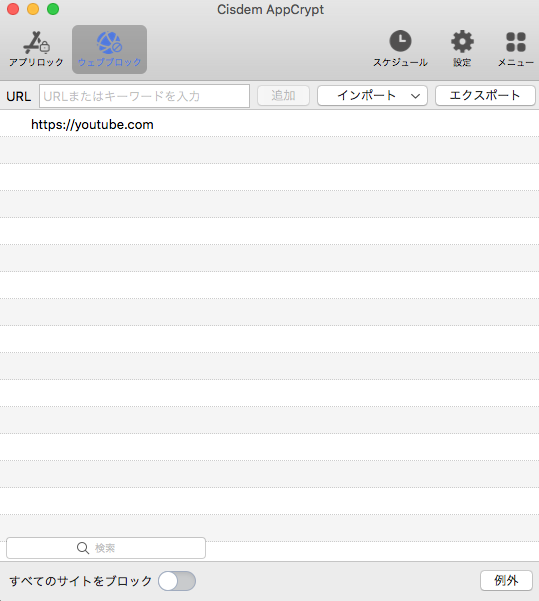Open the 例外 exceptions button

click(506, 581)
